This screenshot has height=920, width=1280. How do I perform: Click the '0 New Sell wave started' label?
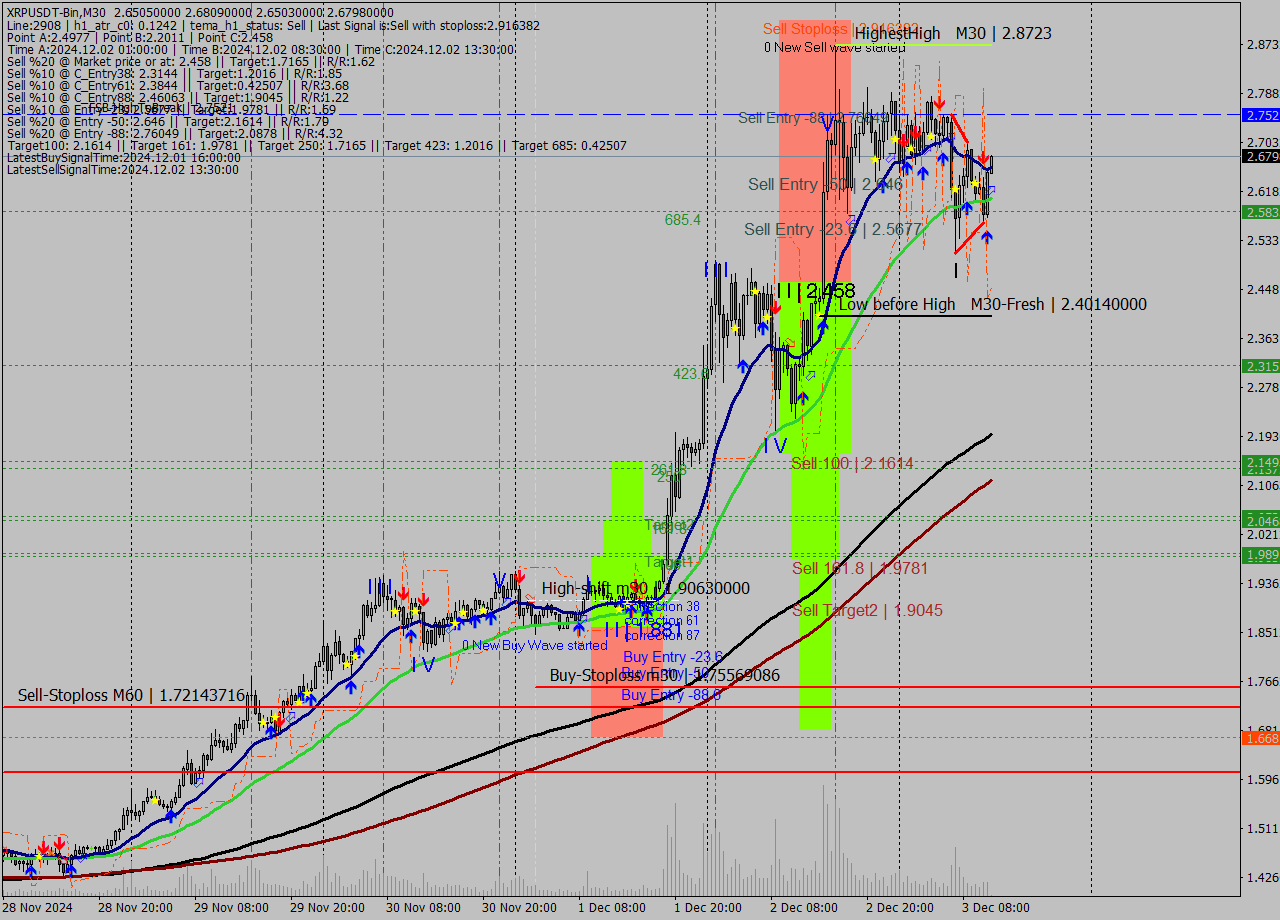(834, 47)
